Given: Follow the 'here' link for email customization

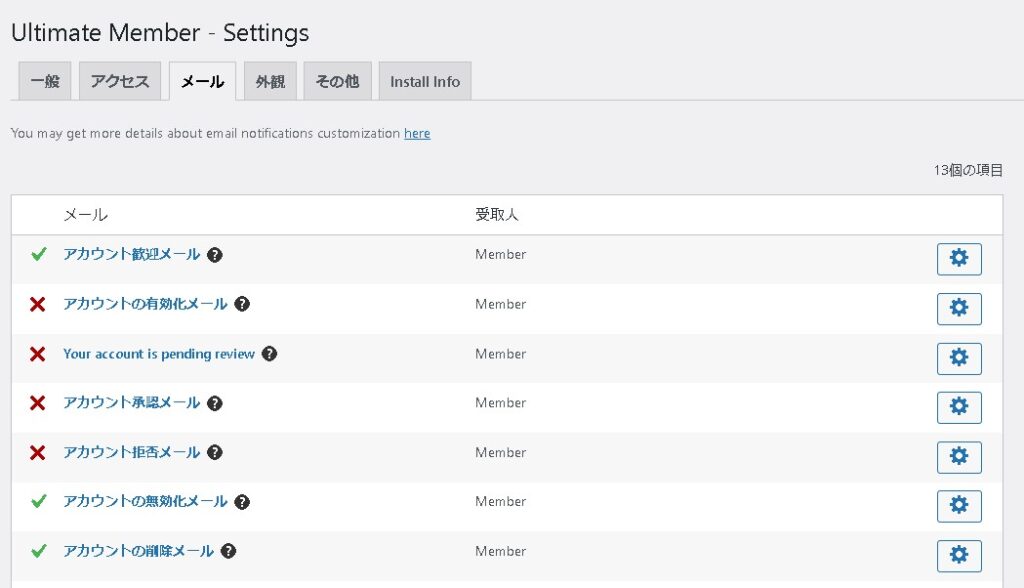Looking at the screenshot, I should pos(417,133).
